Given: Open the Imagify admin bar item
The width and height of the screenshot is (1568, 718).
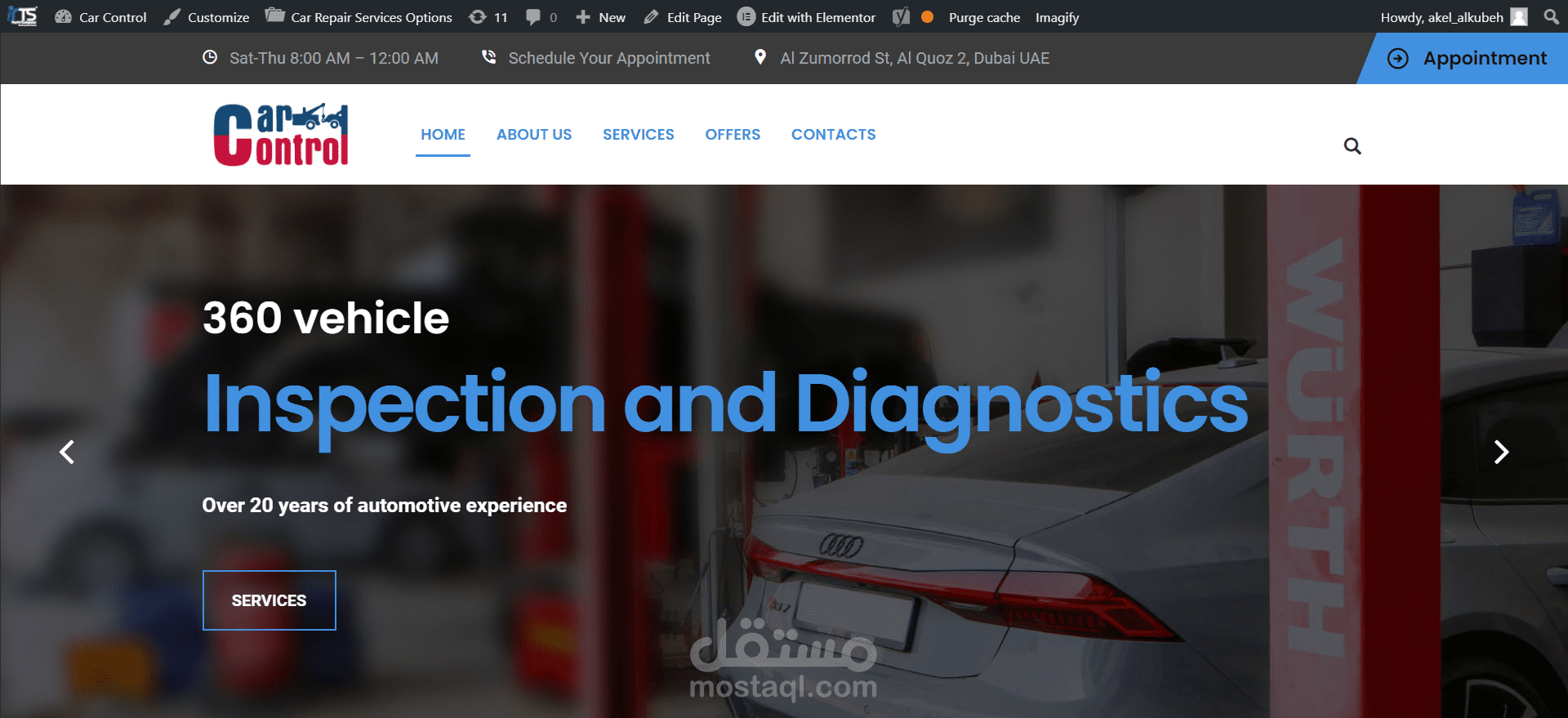Looking at the screenshot, I should [x=1057, y=17].
